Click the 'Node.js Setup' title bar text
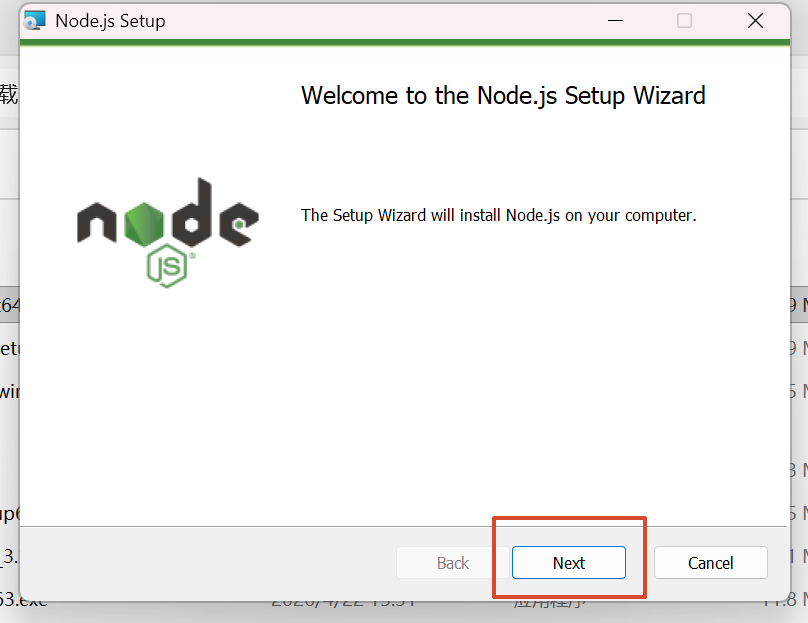Image resolution: width=808 pixels, height=623 pixels. pos(110,21)
